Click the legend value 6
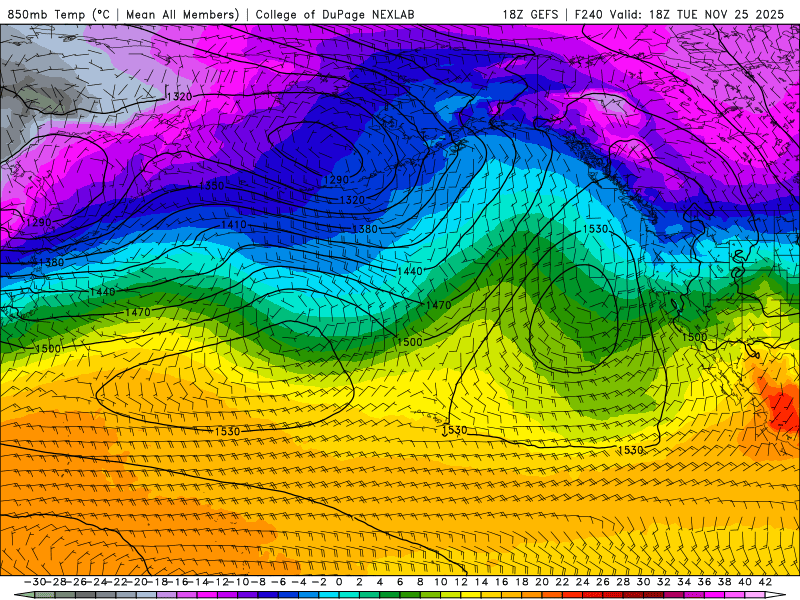The width and height of the screenshot is (800, 600). click(400, 582)
